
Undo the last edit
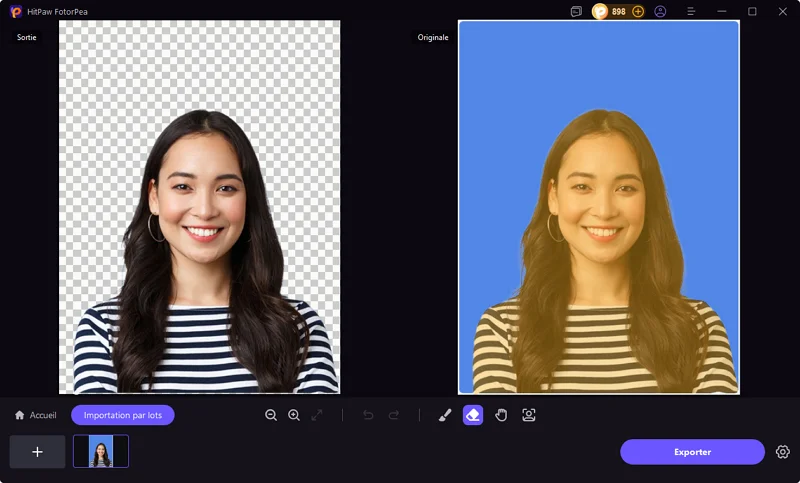pos(368,415)
